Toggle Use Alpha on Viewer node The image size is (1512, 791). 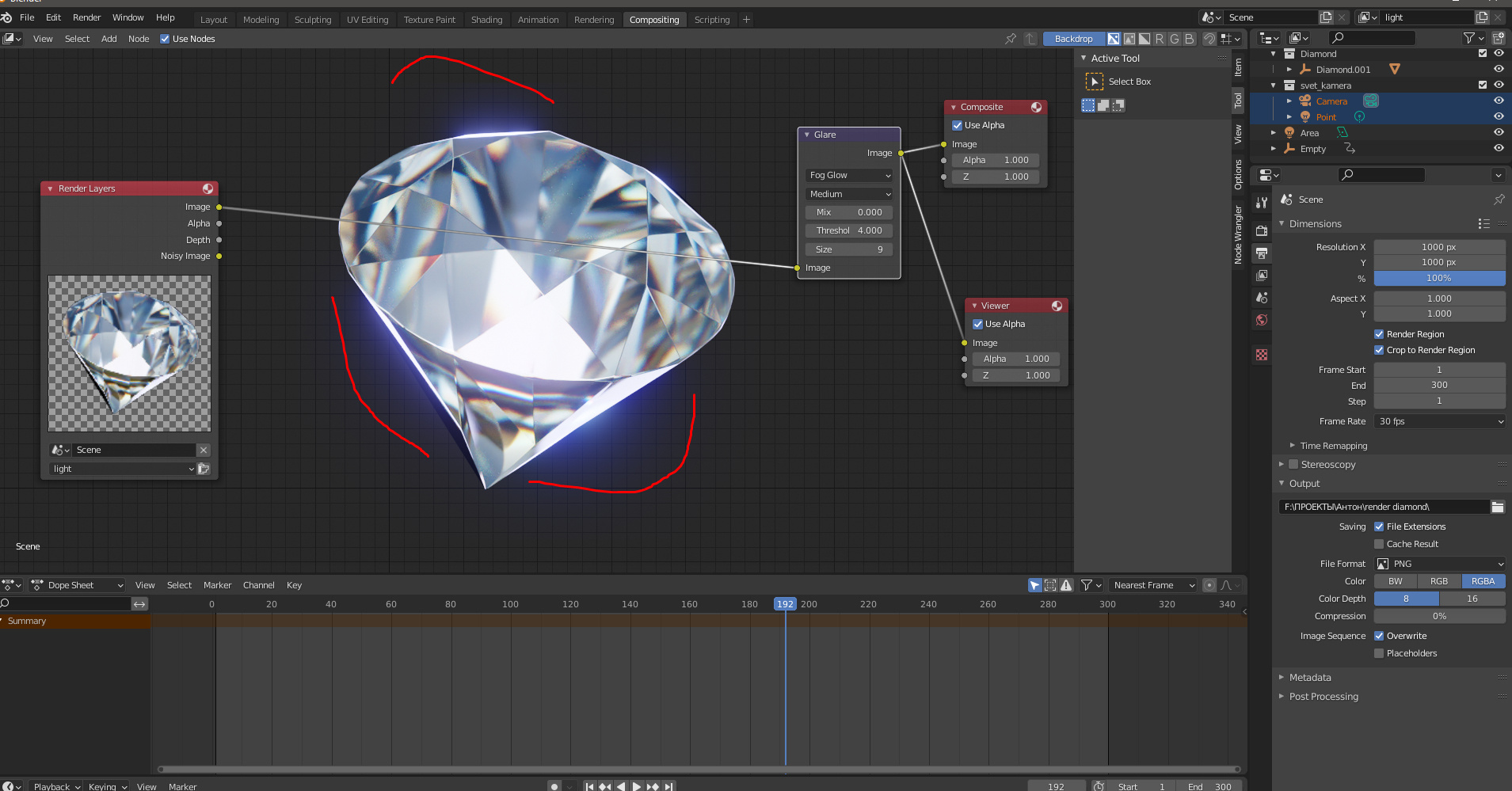click(978, 324)
